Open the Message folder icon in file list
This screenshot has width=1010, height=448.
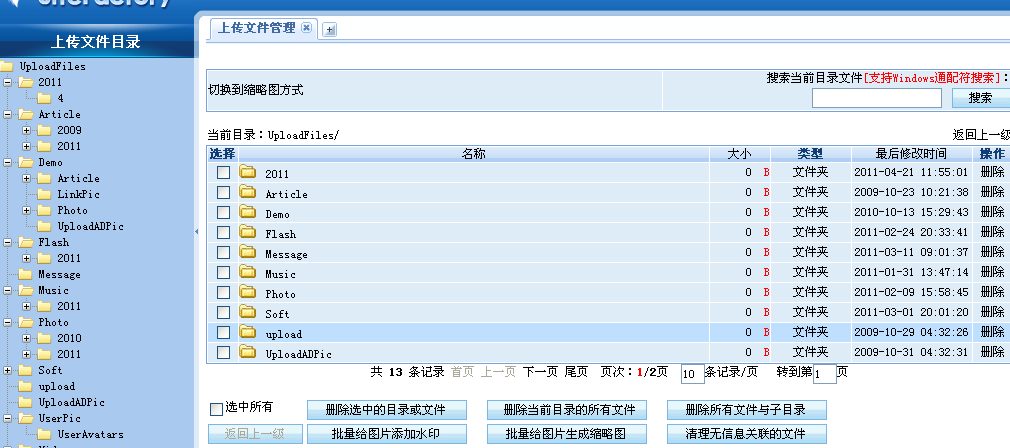(247, 251)
